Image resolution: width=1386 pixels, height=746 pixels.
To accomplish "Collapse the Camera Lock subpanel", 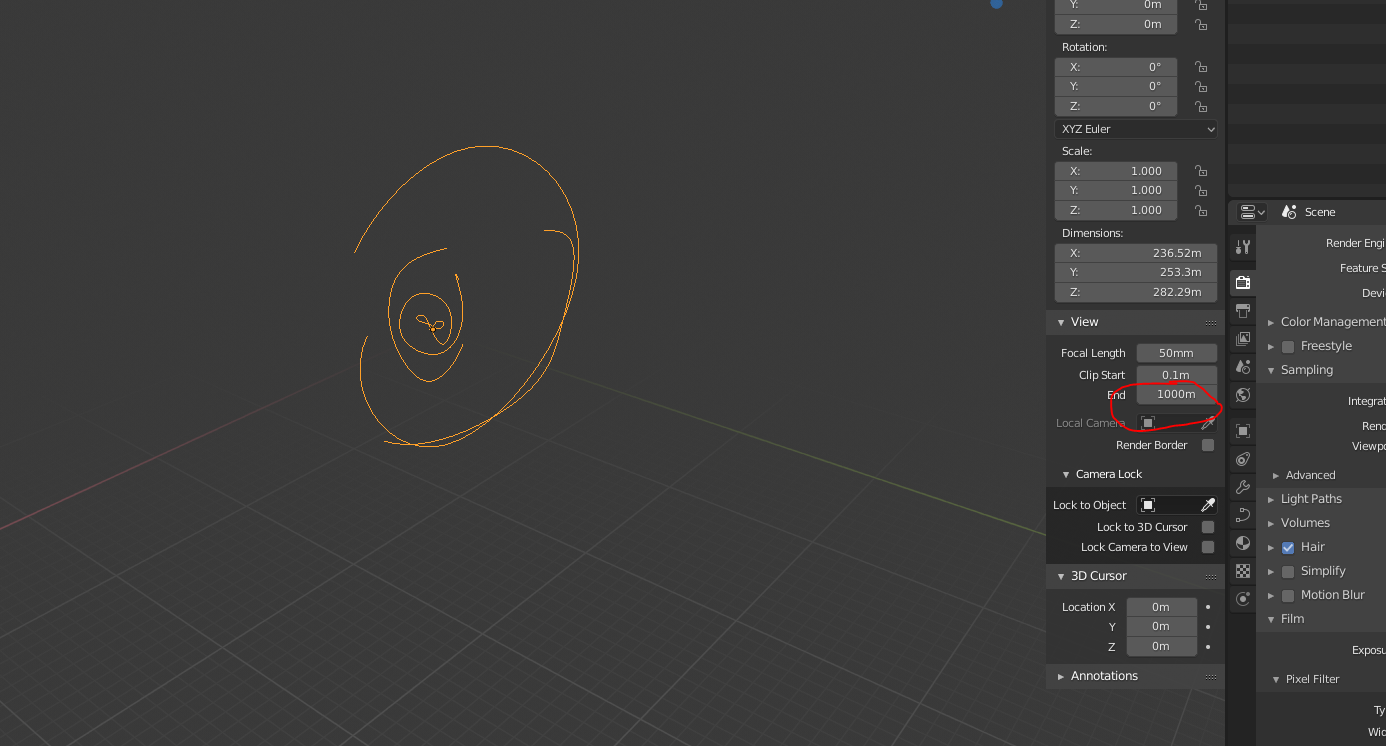I will click(1066, 474).
